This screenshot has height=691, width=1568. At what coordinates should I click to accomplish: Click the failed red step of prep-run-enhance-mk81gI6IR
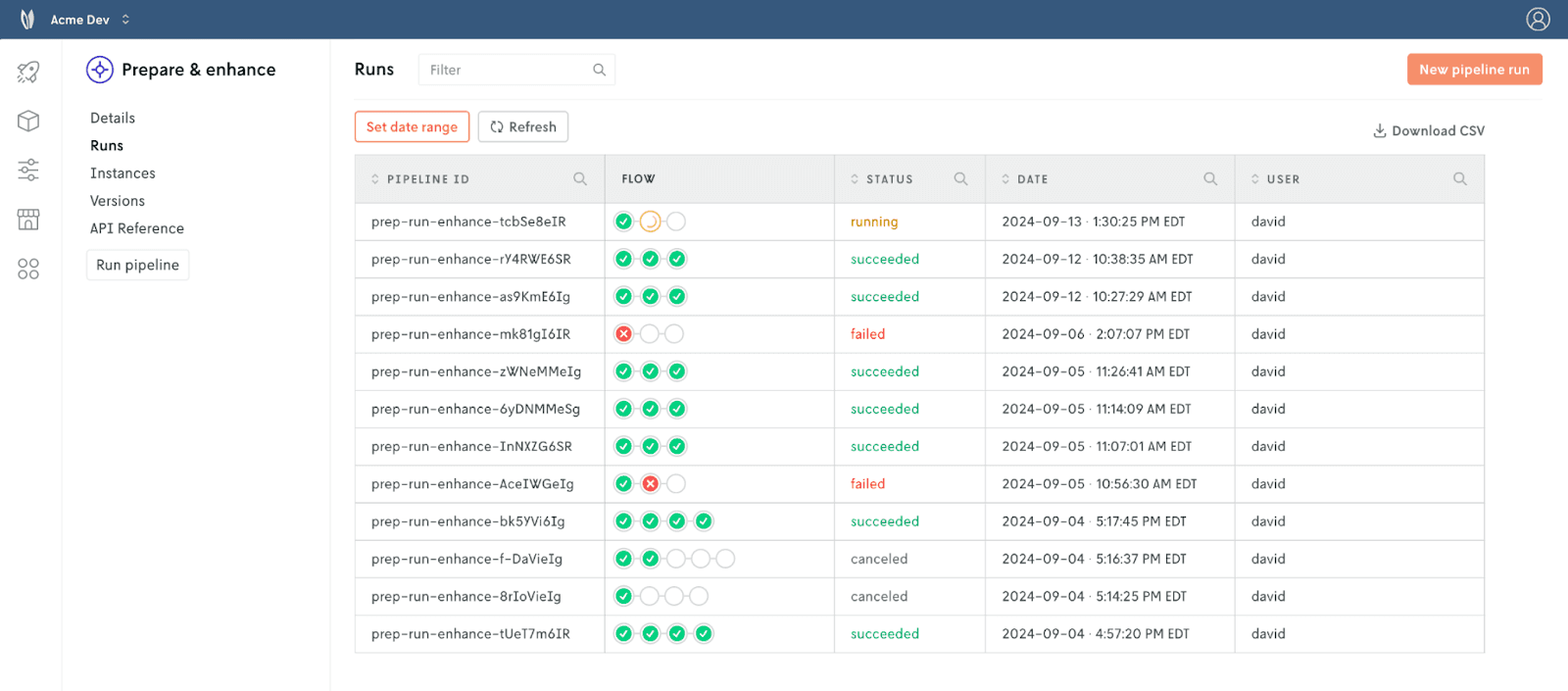[623, 334]
